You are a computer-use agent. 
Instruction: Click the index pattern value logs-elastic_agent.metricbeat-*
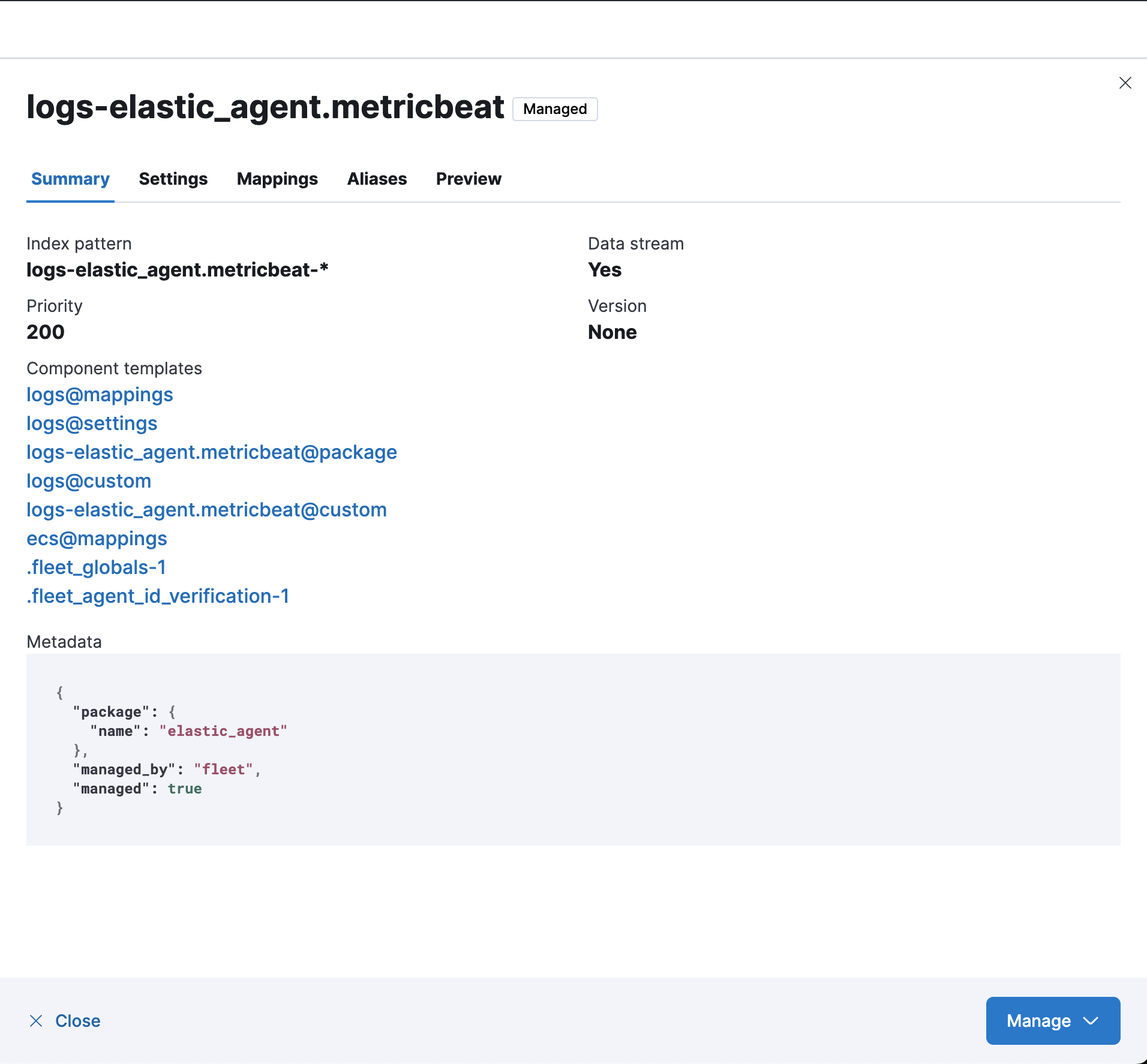[178, 270]
